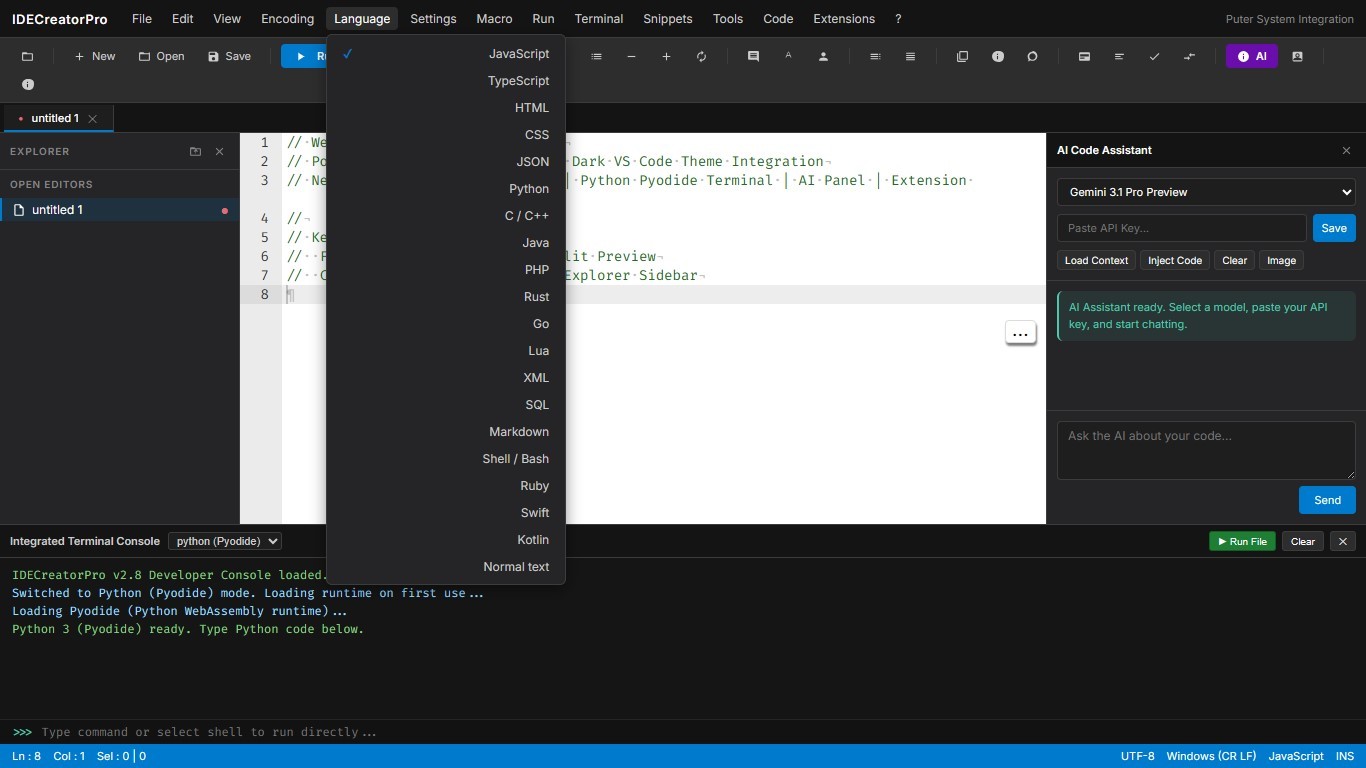Open the File menu
This screenshot has height=768, width=1366.
pos(142,19)
